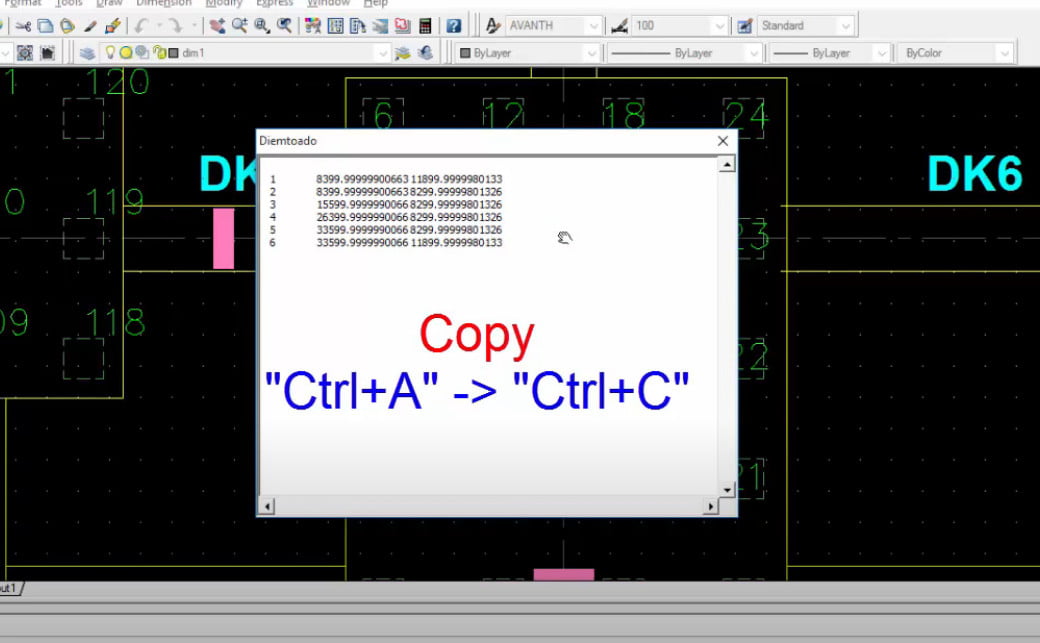
Task: Click the Diemtoado scroll up arrow
Action: [x=727, y=164]
